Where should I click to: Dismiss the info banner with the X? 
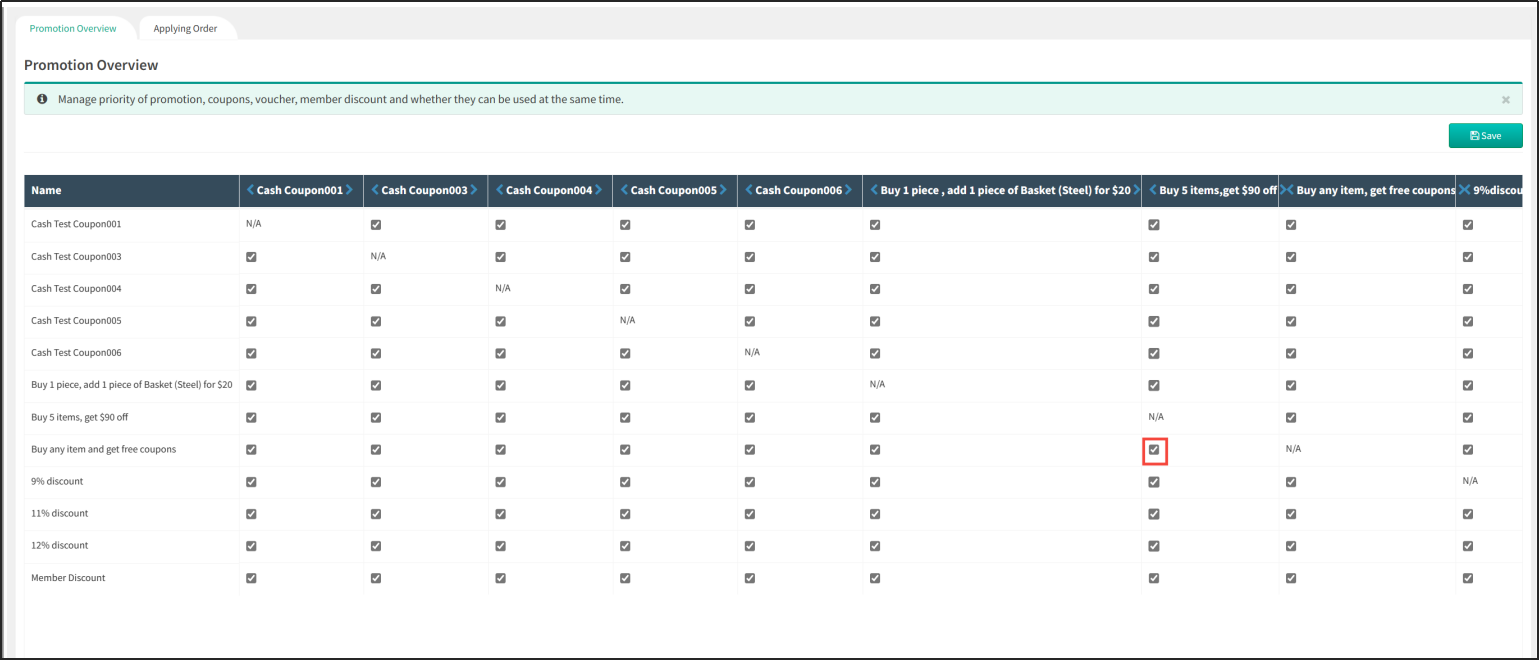pyautogui.click(x=1505, y=100)
